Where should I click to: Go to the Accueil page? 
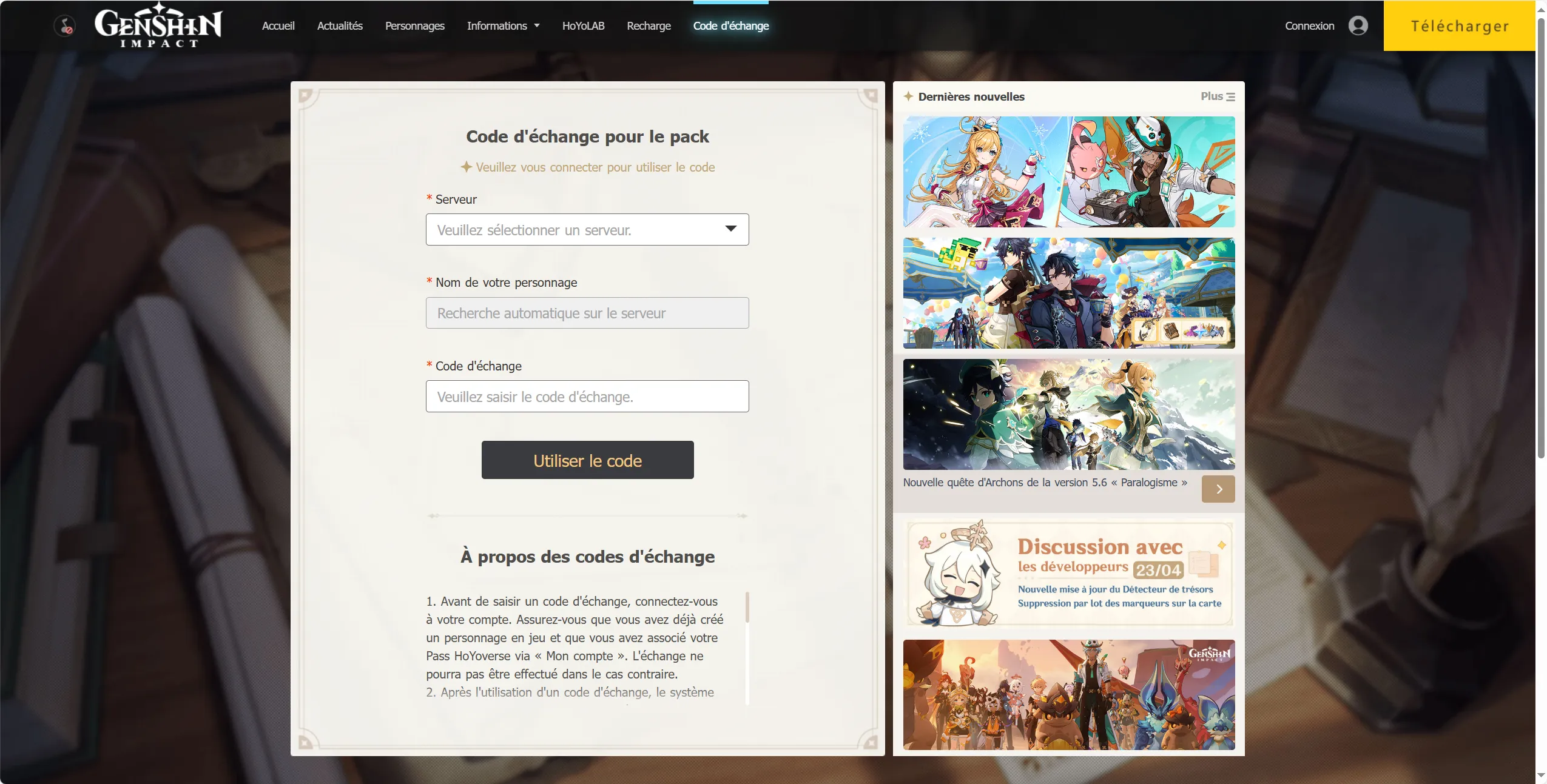pos(278,25)
